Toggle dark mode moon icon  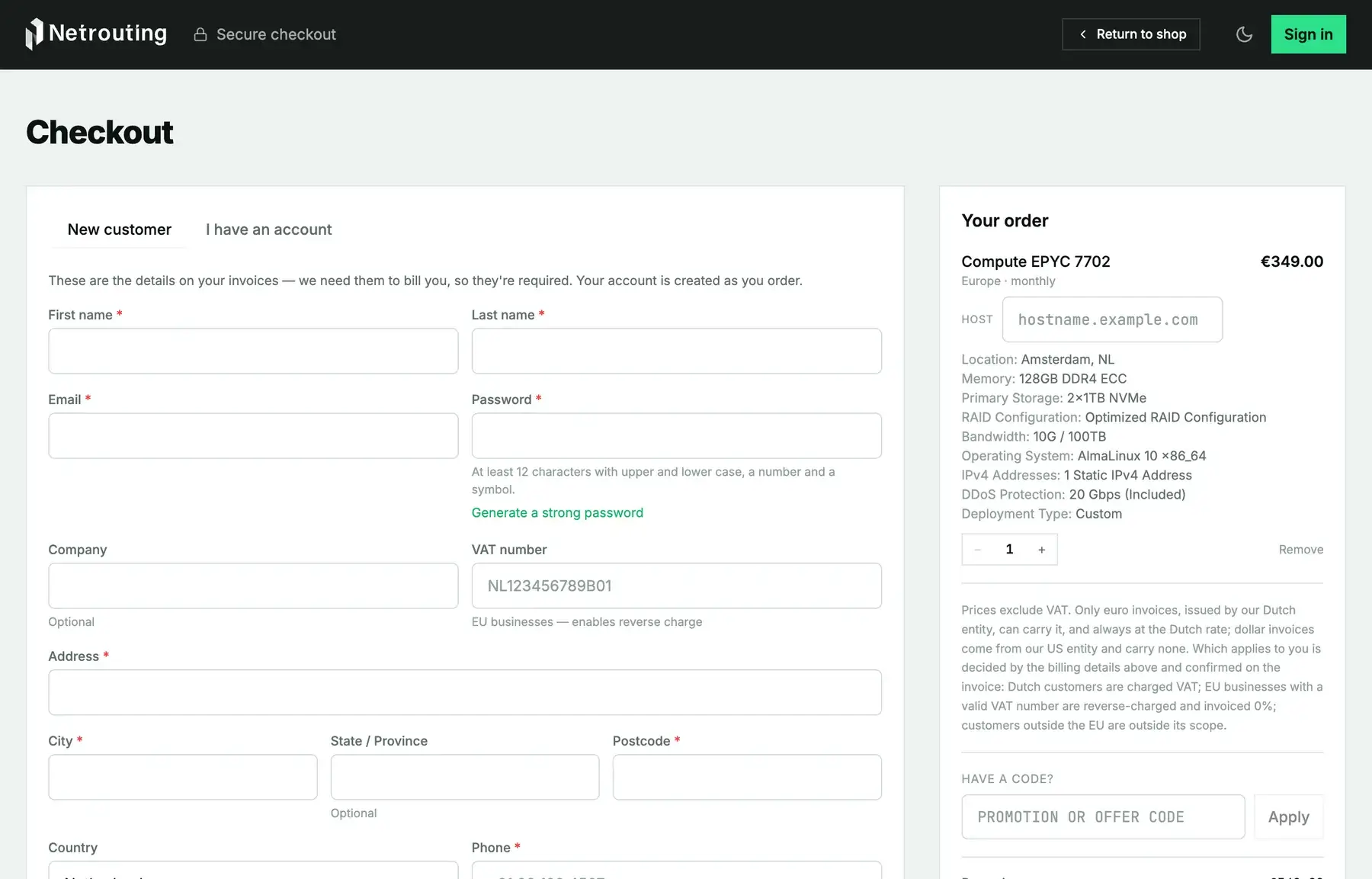[x=1244, y=34]
